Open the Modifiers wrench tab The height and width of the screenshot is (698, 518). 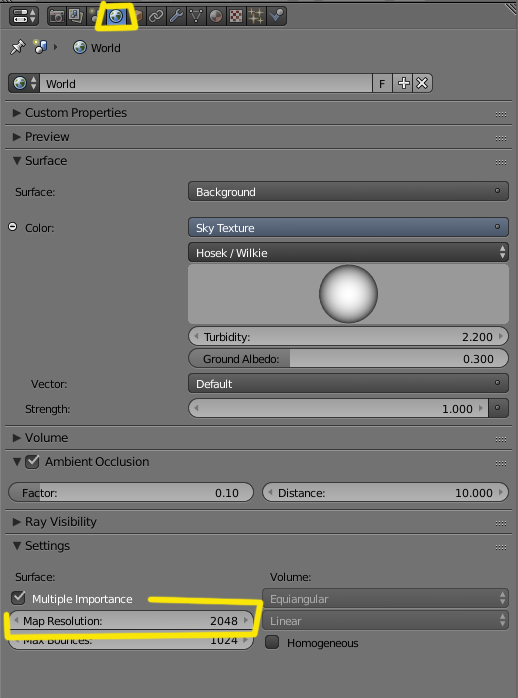tap(176, 16)
